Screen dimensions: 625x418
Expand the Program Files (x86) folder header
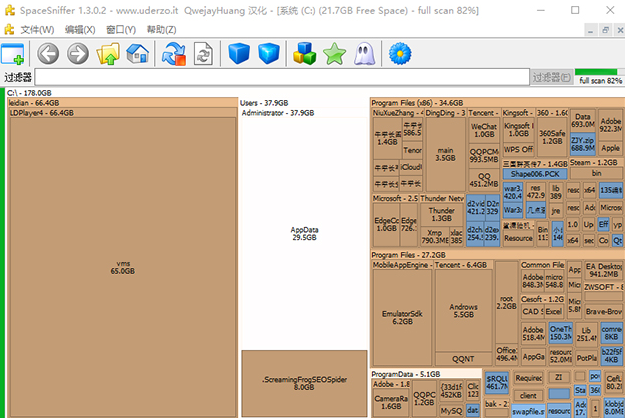pos(417,103)
